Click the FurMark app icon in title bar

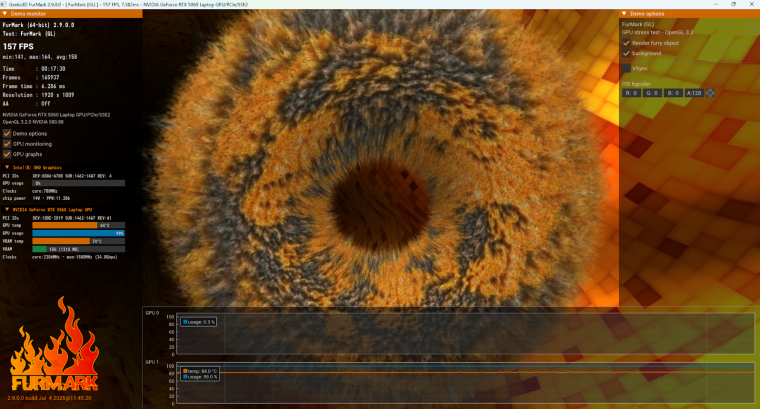(4, 4)
